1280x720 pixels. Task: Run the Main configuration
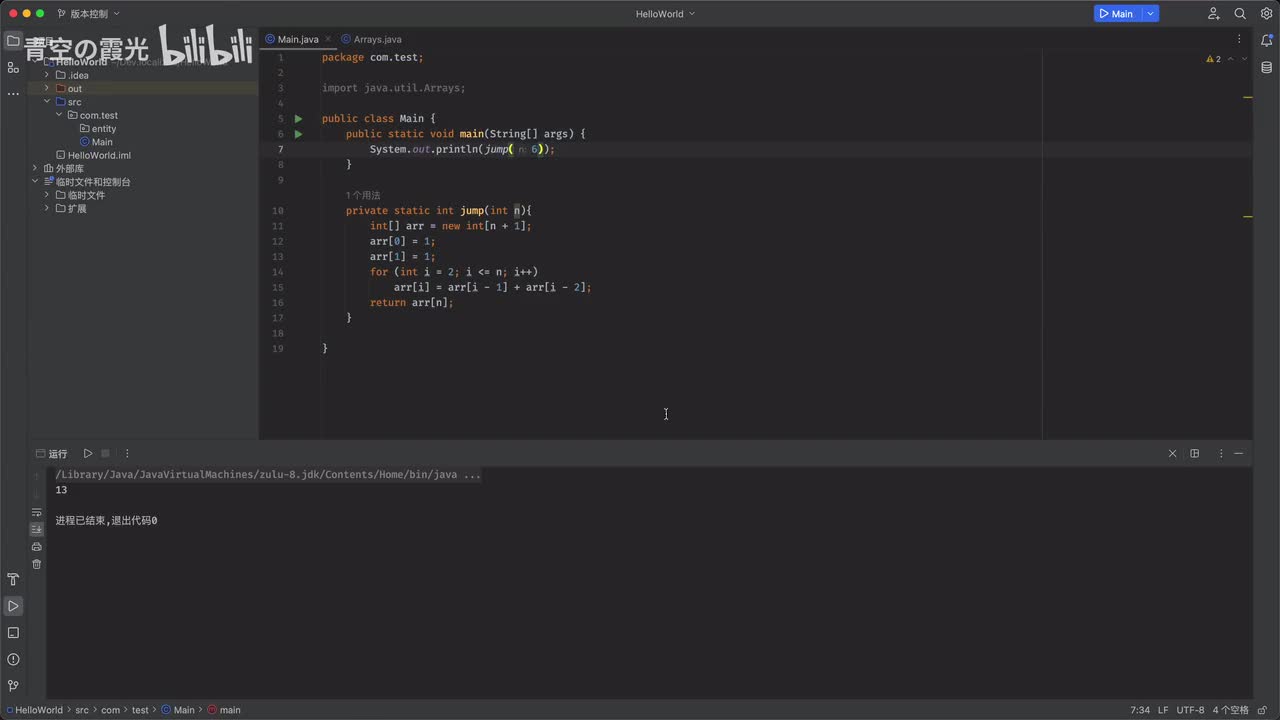click(1116, 14)
